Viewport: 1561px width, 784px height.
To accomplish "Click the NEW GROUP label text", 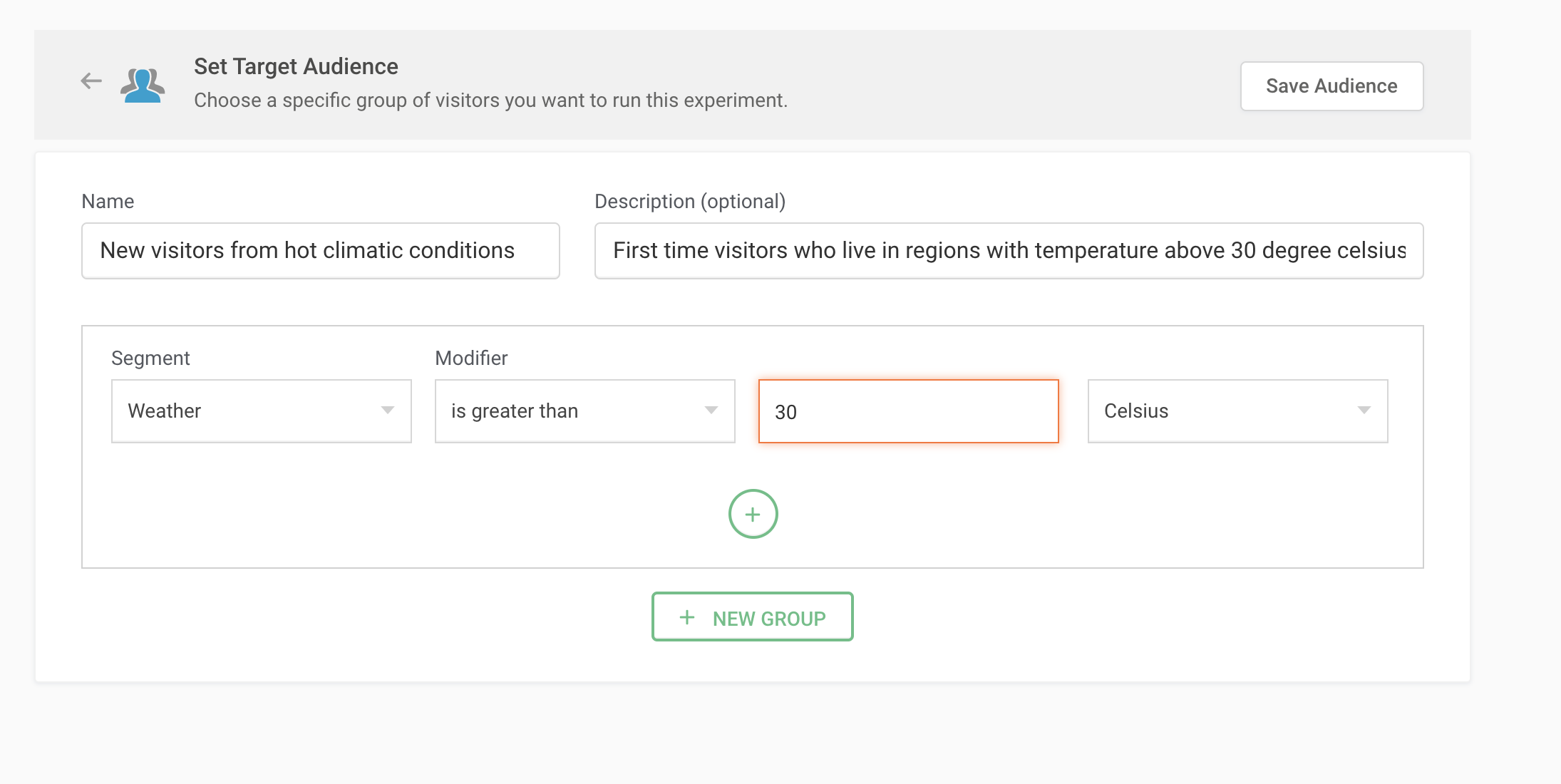I will [769, 619].
